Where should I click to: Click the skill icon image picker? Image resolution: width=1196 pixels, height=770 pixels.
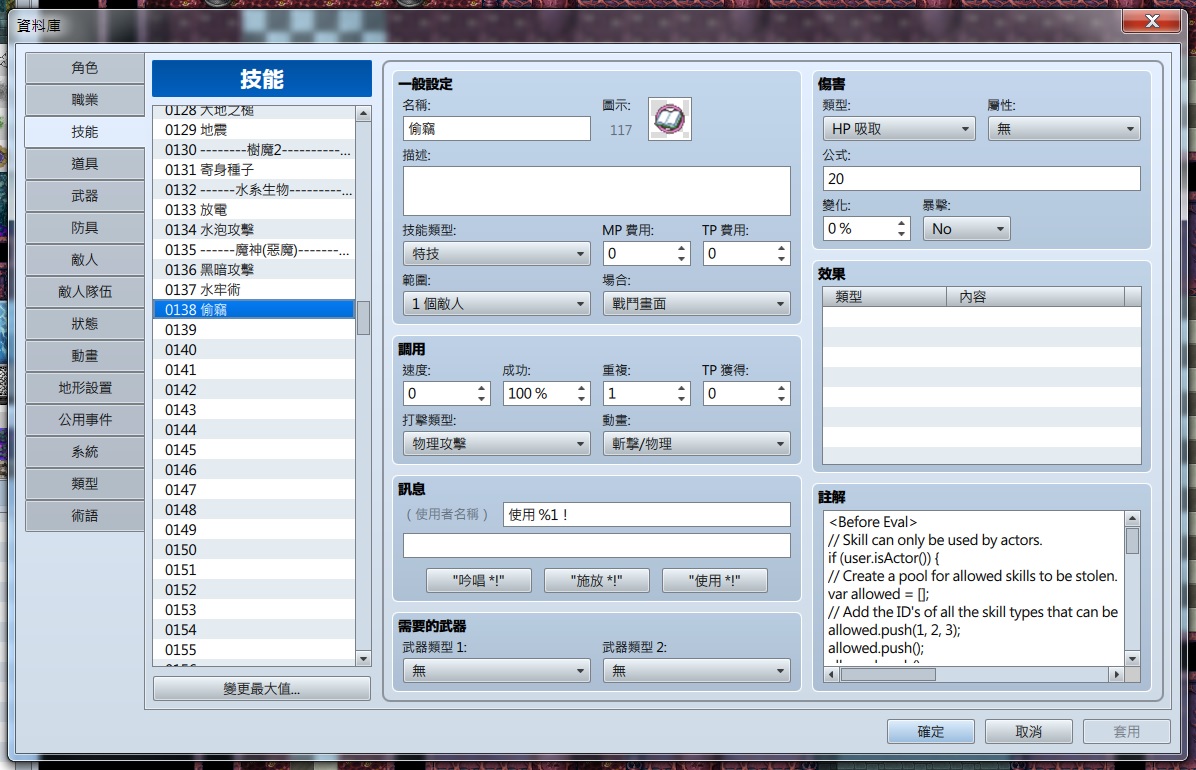click(670, 119)
